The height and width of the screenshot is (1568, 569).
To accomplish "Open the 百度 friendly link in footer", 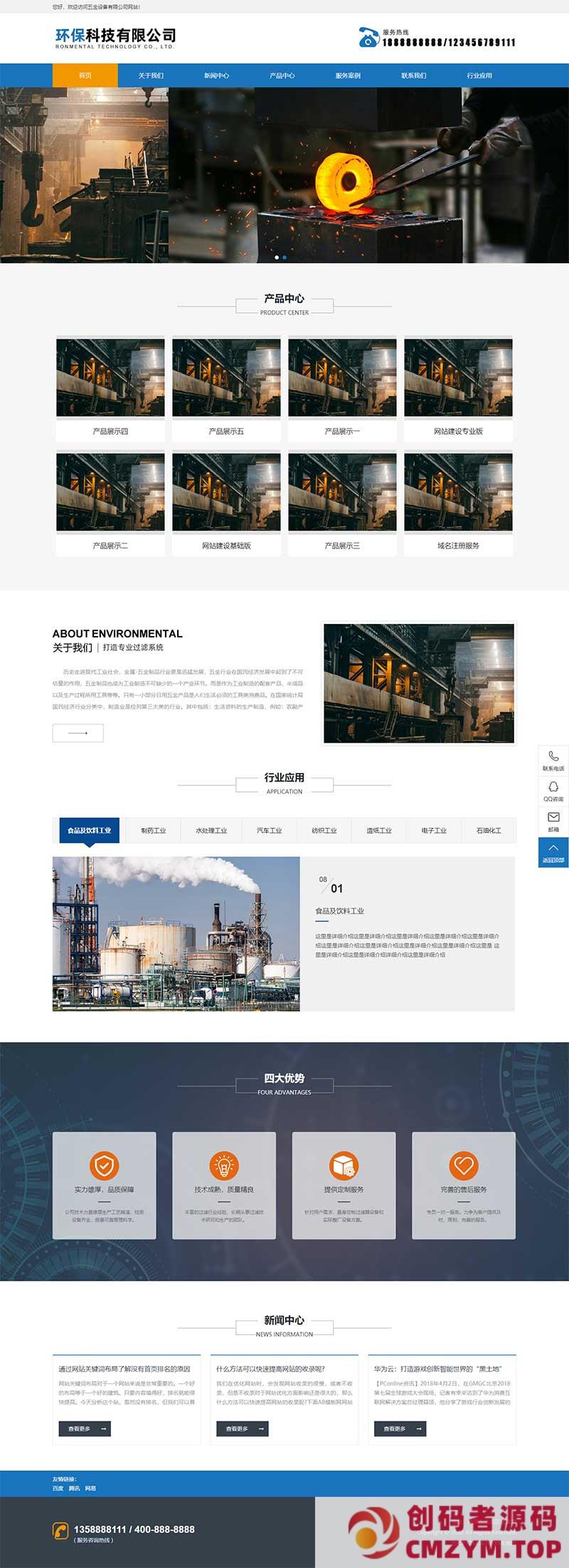I will [58, 1488].
